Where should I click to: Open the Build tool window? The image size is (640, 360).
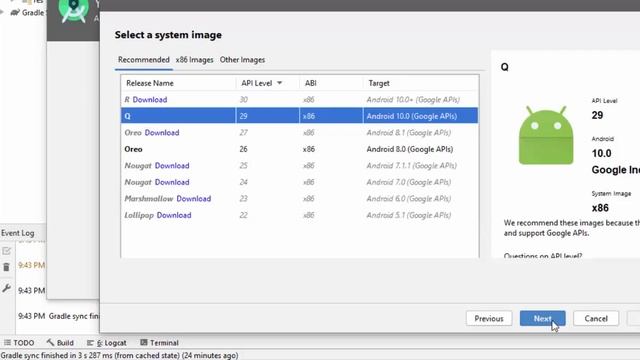[x=60, y=343]
